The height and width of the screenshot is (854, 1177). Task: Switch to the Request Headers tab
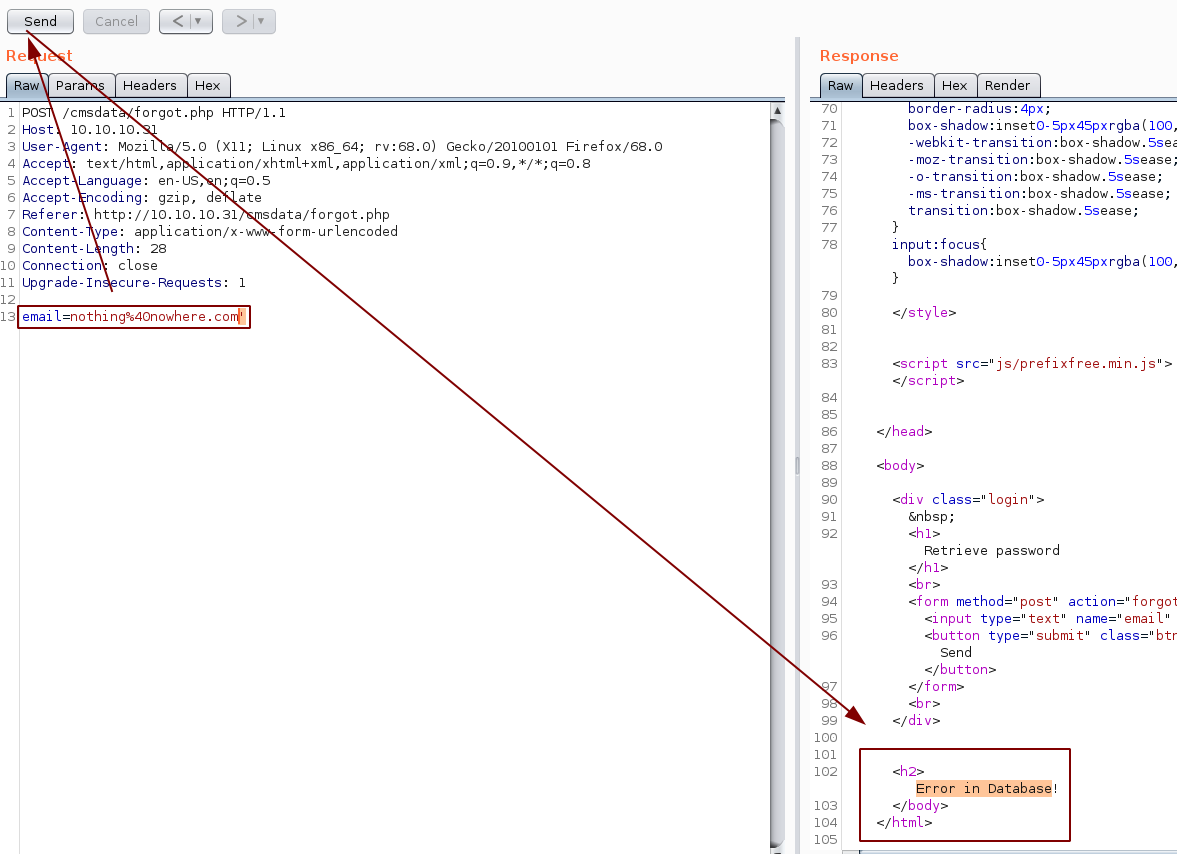[150, 86]
